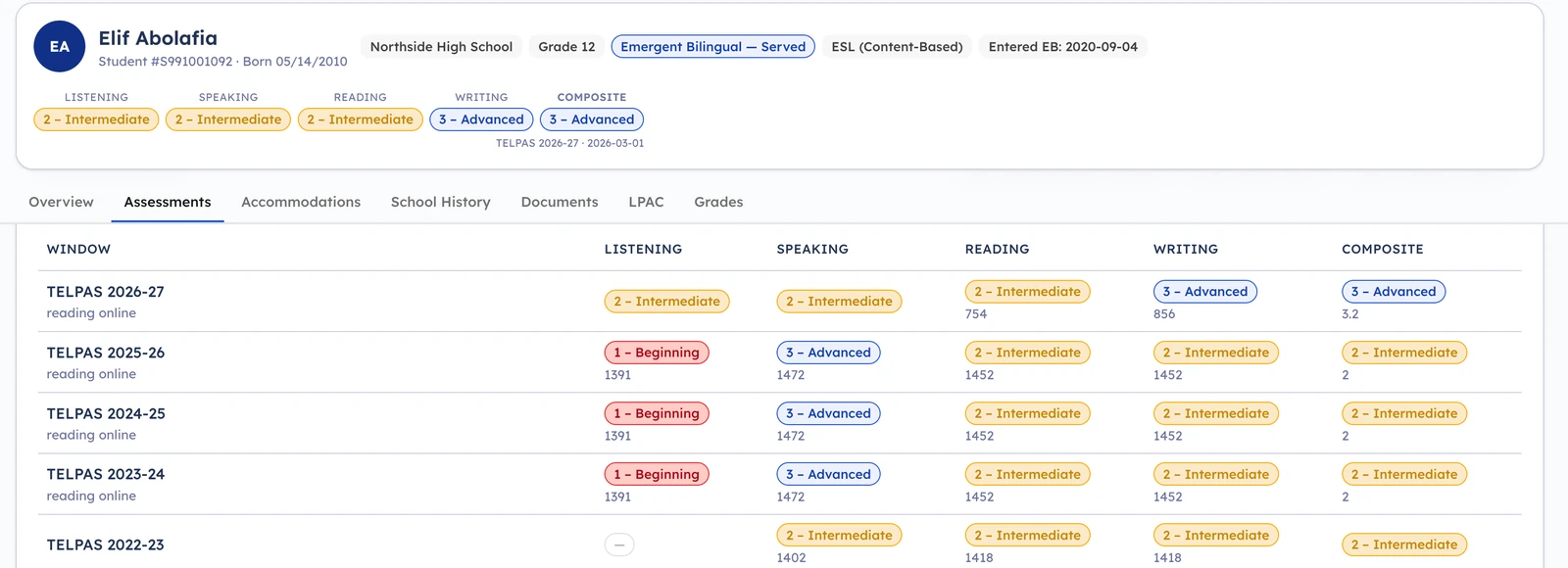The height and width of the screenshot is (568, 1568).
Task: Click TELPAS 2024-25 composite Intermediate badge
Action: (1403, 413)
